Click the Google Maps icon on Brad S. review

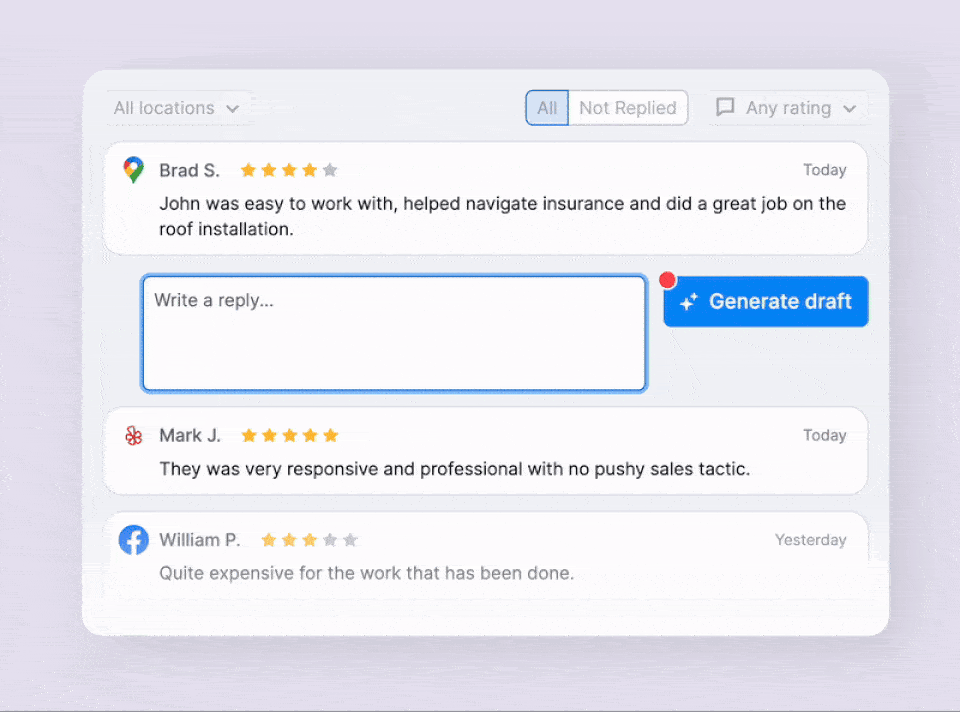pos(133,170)
